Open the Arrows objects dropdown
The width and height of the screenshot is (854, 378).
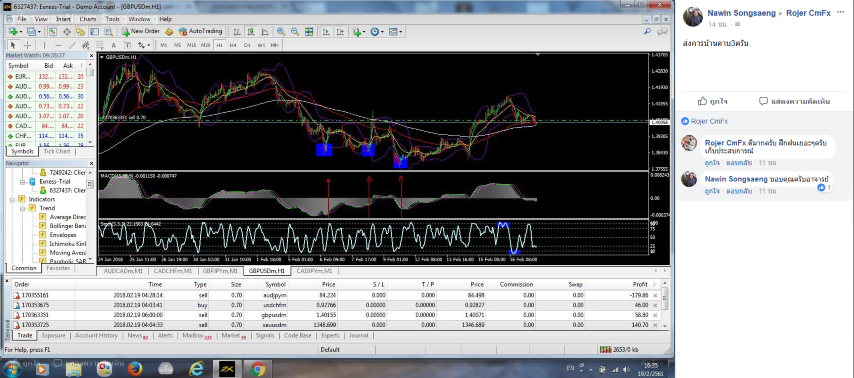pos(144,45)
